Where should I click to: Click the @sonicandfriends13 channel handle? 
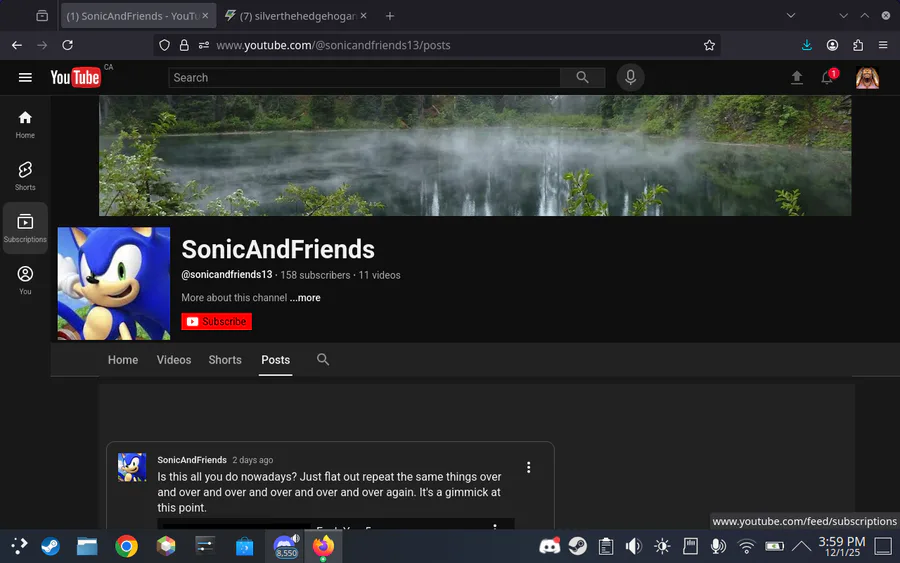tap(227, 275)
